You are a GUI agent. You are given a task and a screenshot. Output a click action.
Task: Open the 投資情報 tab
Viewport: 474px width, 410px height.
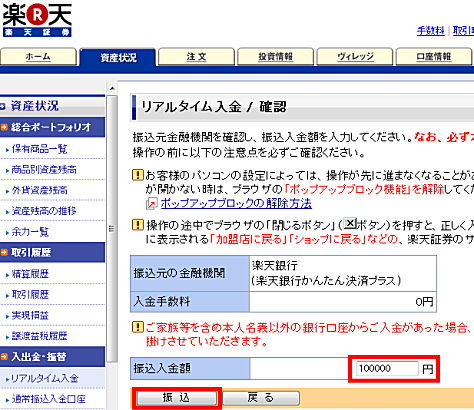(x=276, y=57)
